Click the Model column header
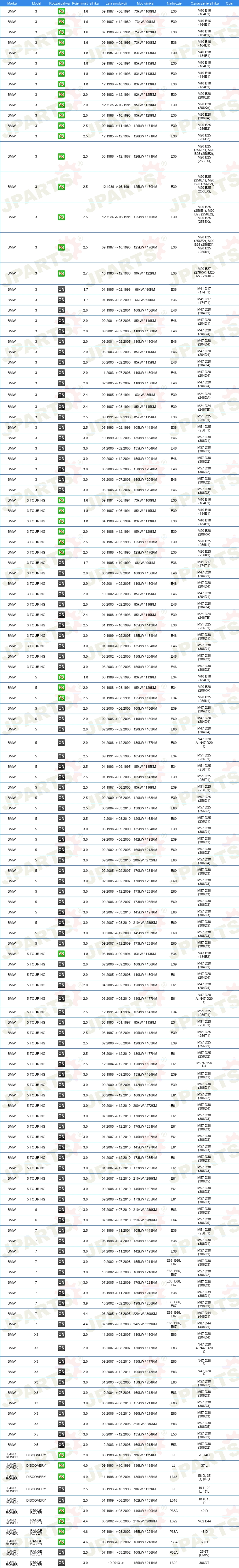 point(36,3)
